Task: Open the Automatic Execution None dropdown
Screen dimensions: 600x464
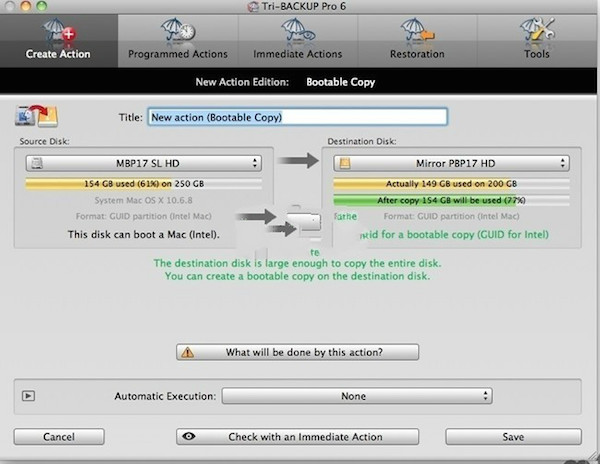Action: tap(357, 396)
